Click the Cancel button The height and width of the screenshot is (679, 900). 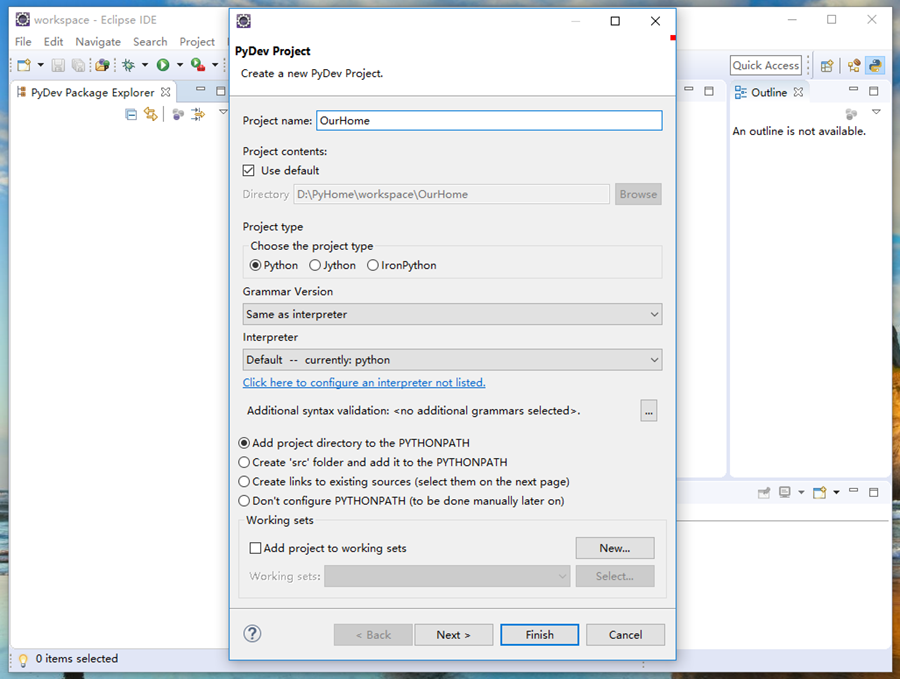pos(626,635)
